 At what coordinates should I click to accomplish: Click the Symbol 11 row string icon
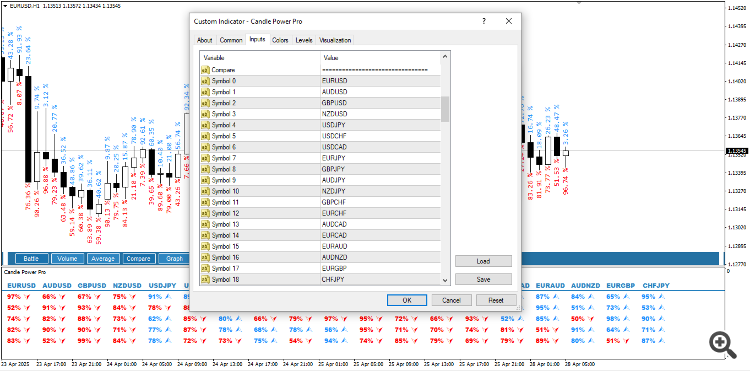point(205,202)
